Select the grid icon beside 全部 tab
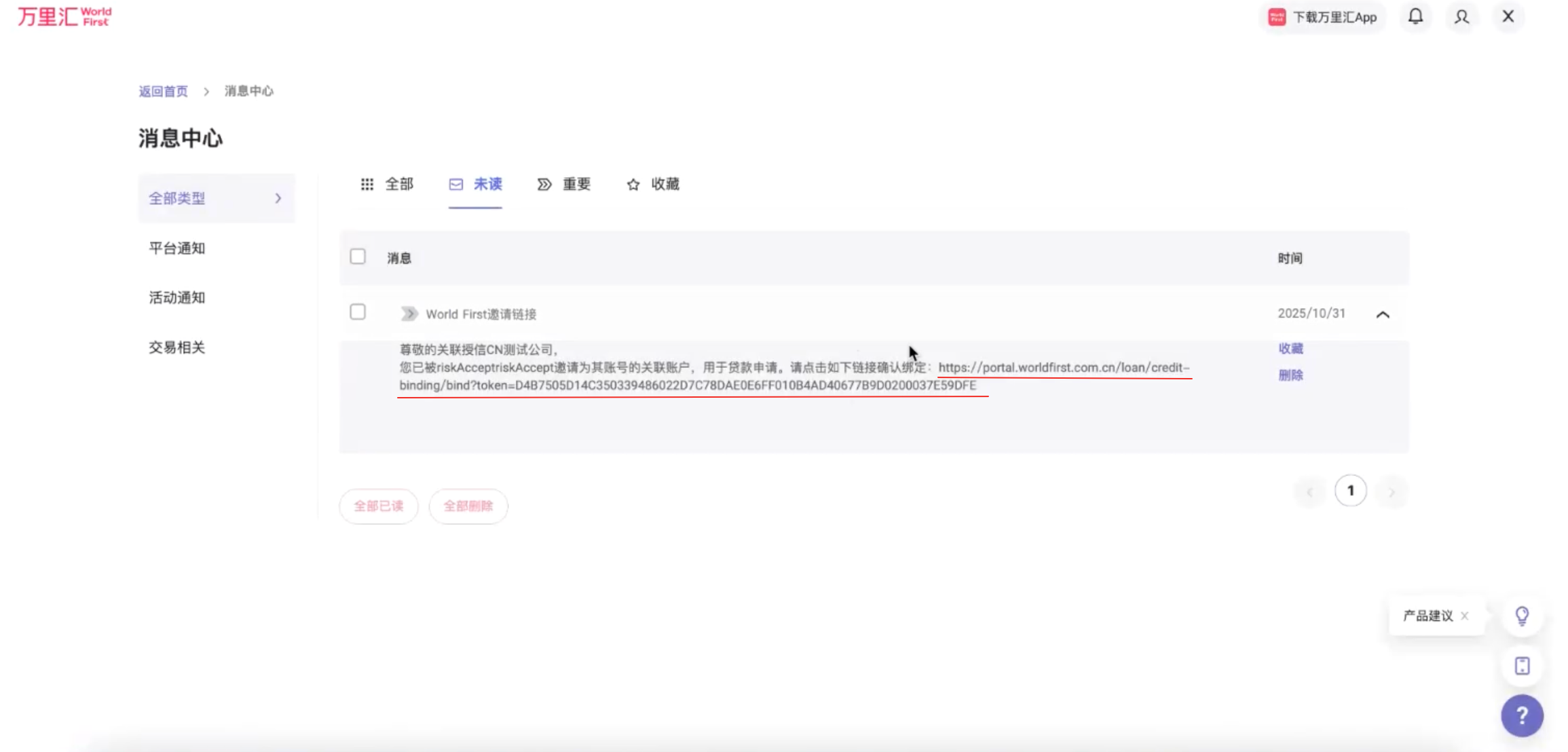 tap(367, 184)
